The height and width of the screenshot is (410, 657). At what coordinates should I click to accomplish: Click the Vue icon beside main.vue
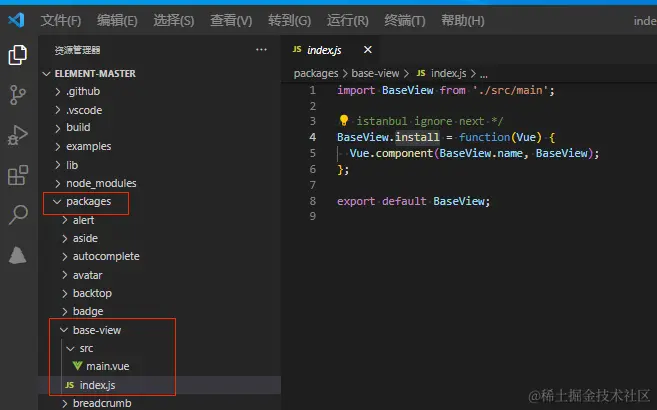pos(78,366)
